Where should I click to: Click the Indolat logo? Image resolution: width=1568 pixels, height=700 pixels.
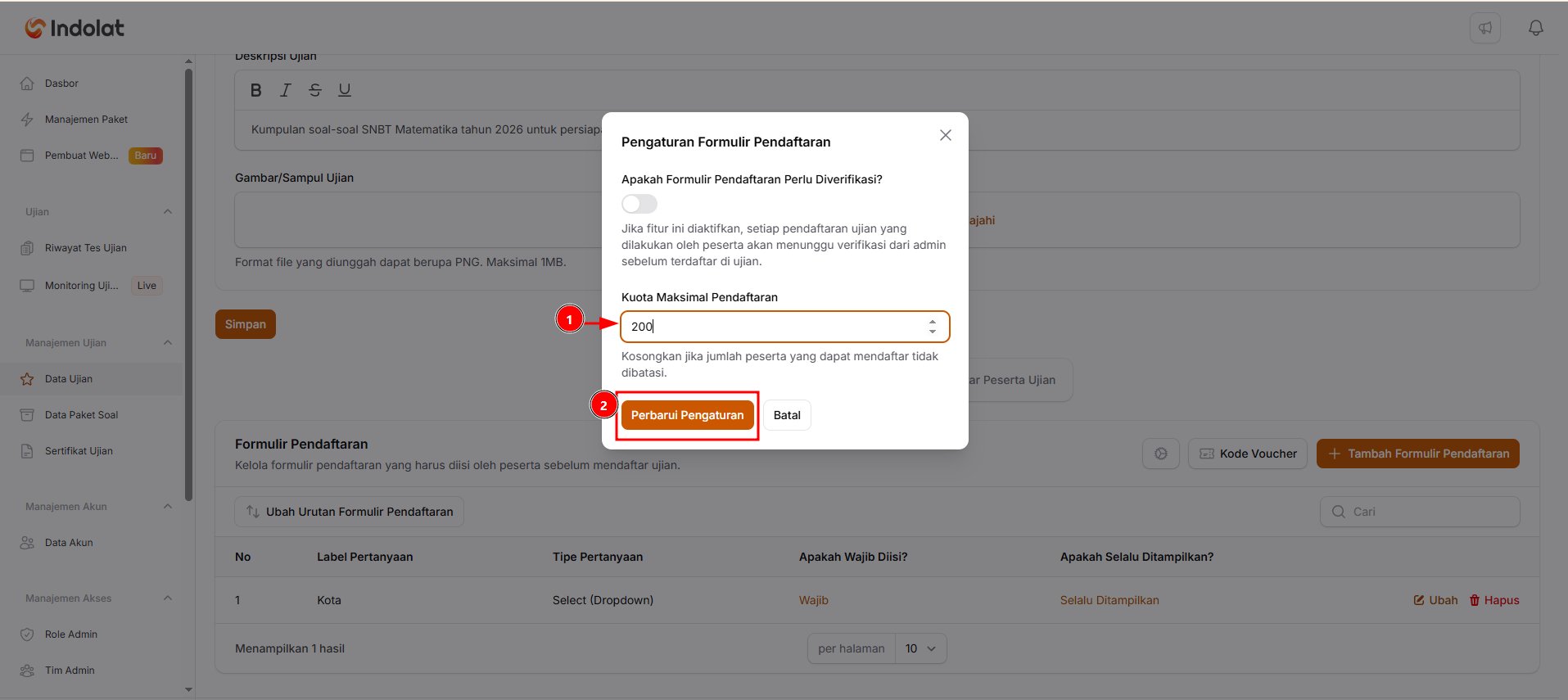click(x=75, y=29)
